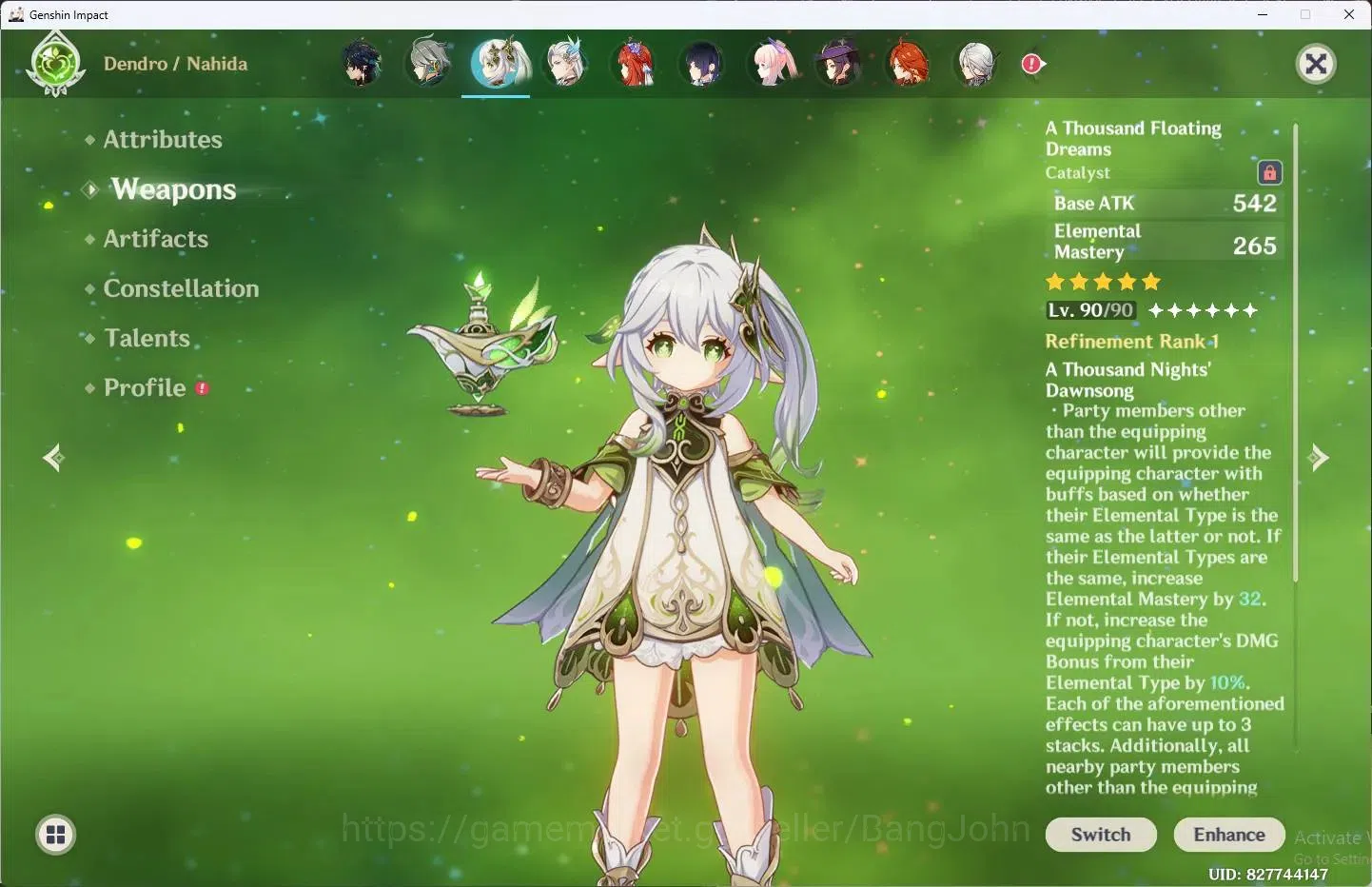Viewport: 1372px width, 887px height.
Task: Click the Genshin Impact title bar icon
Action: pyautogui.click(x=16, y=14)
